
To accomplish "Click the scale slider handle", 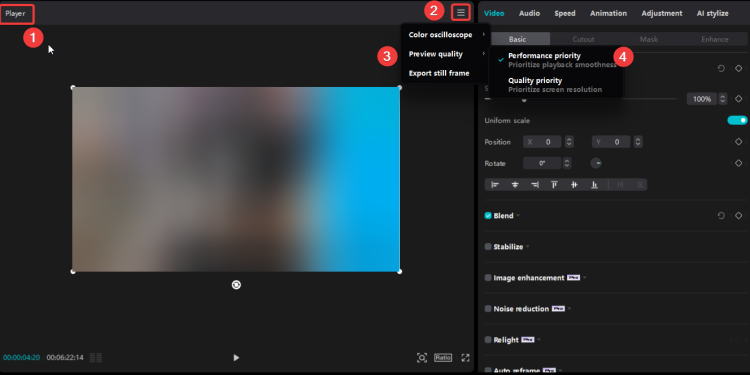I will pos(524,99).
